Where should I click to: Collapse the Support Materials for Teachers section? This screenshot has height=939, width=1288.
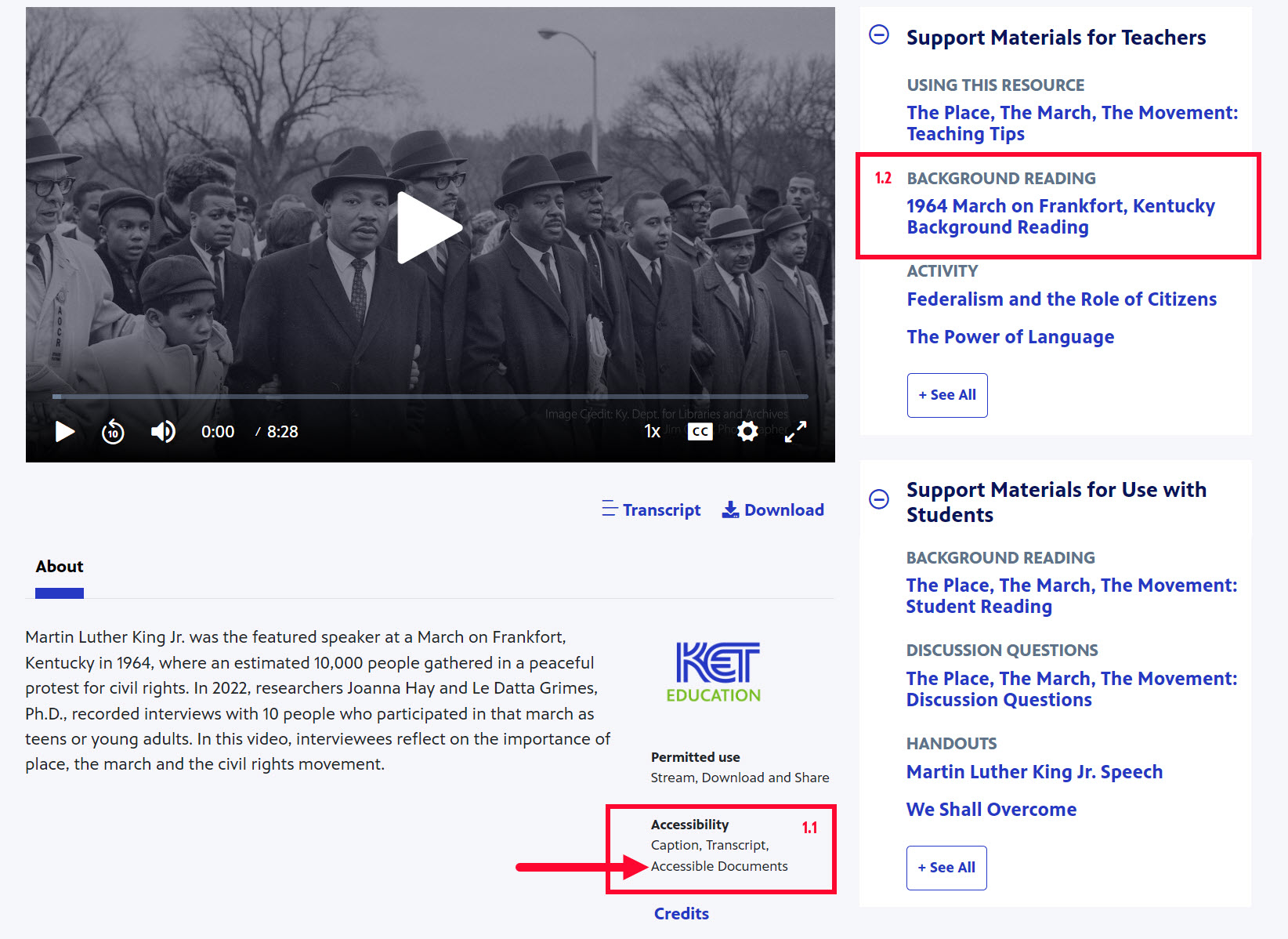[x=879, y=34]
